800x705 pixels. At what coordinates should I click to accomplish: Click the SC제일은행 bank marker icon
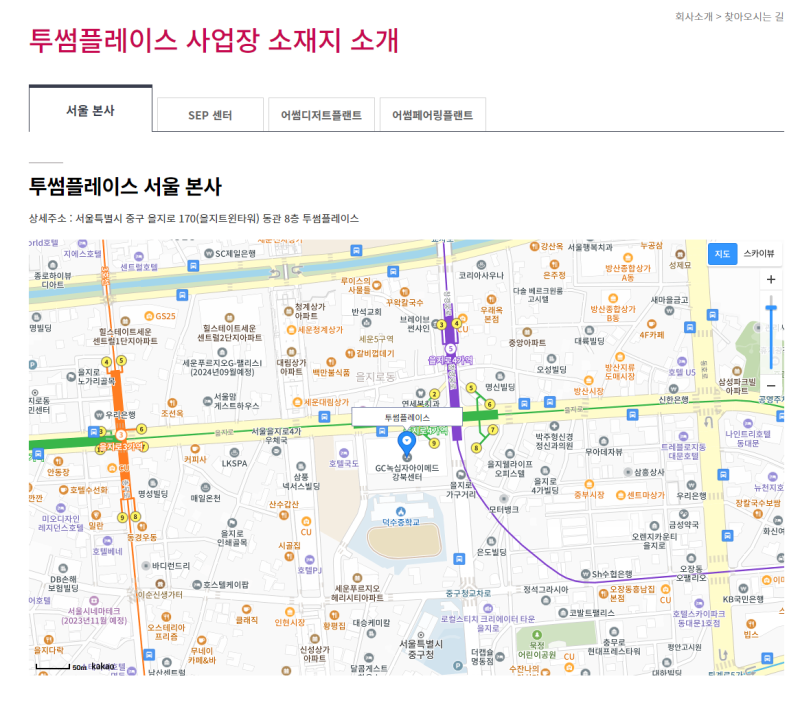coord(207,254)
